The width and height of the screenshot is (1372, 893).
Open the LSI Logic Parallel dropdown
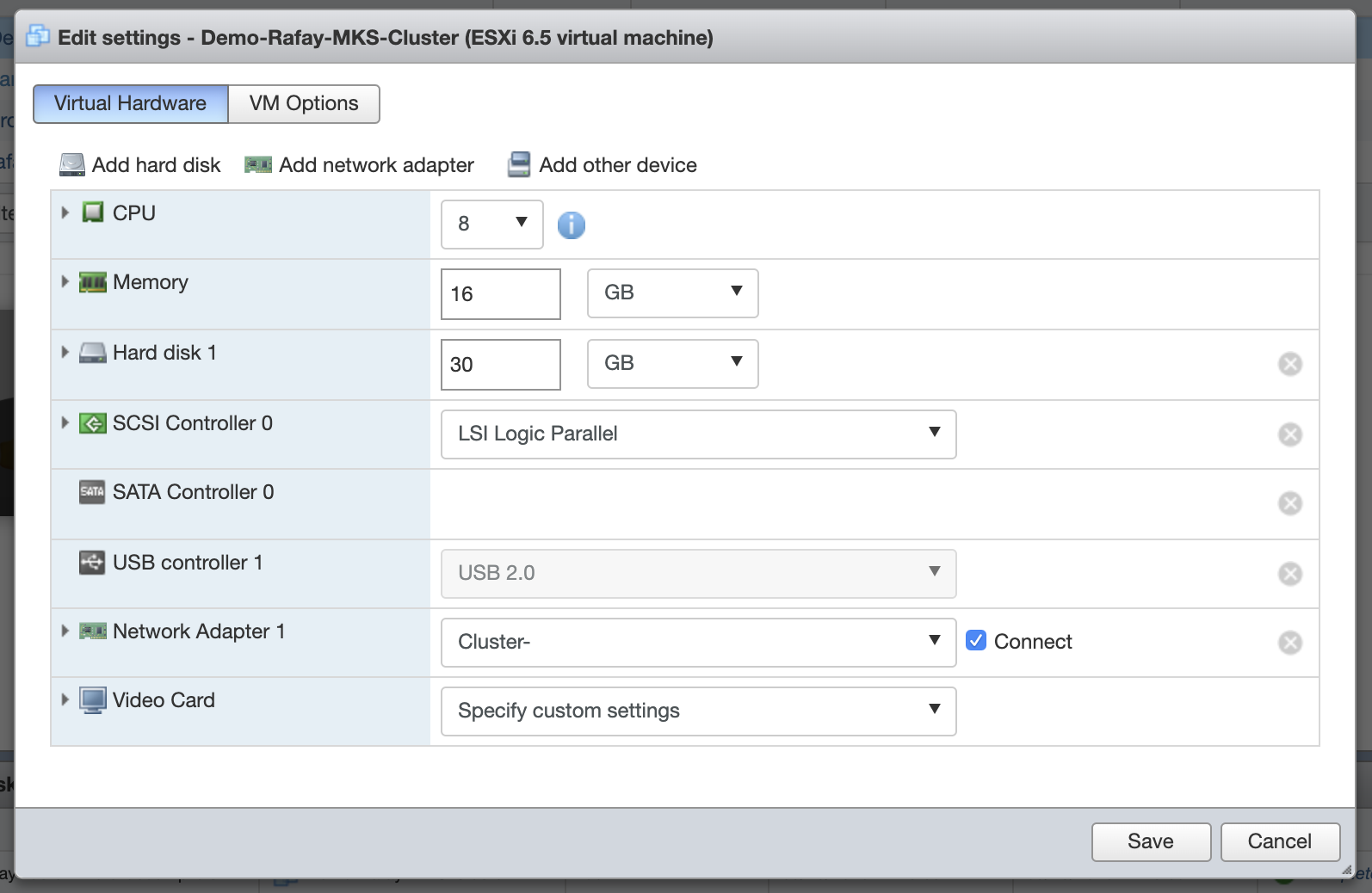point(699,434)
